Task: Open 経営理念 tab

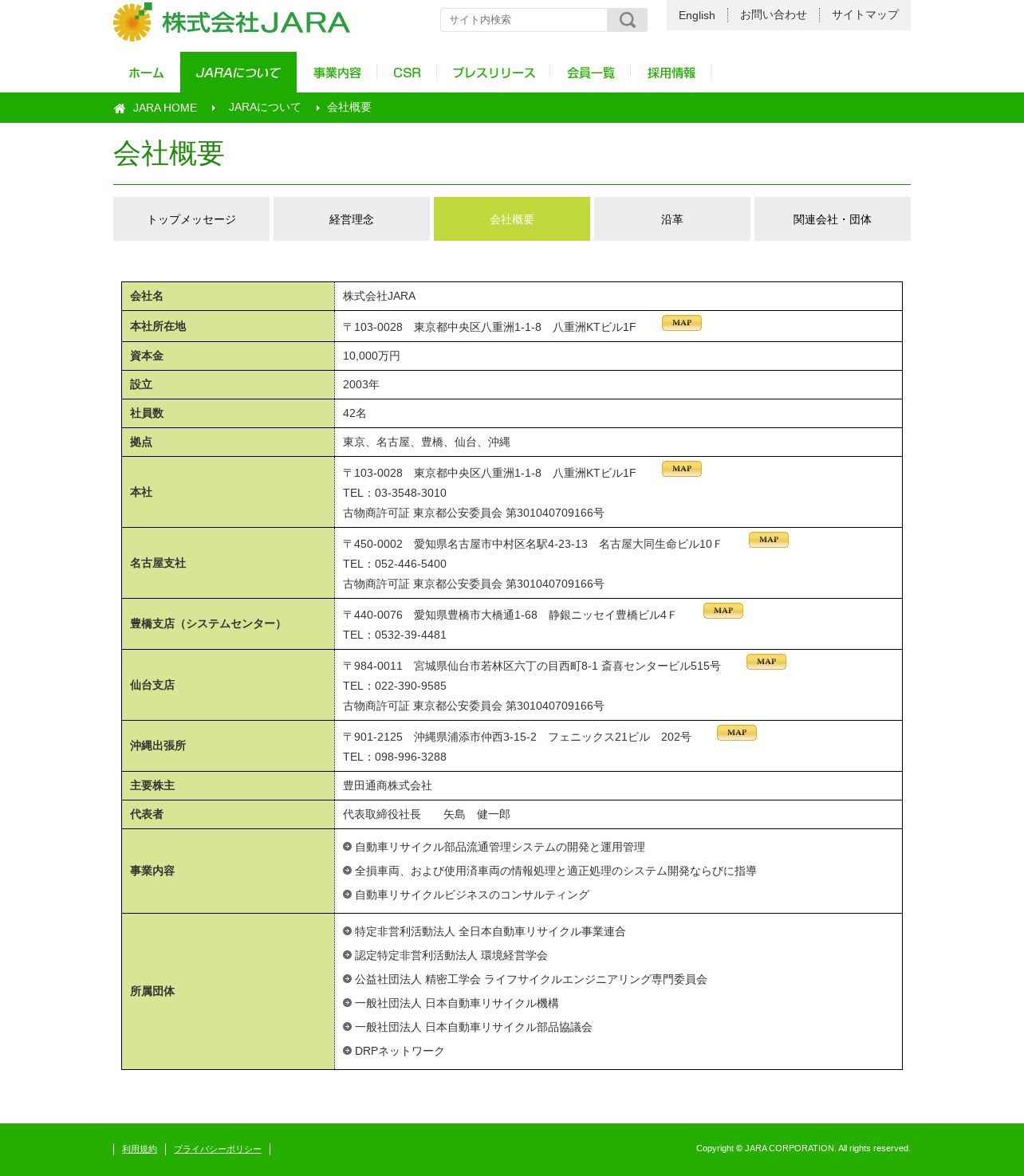Action: coord(352,219)
